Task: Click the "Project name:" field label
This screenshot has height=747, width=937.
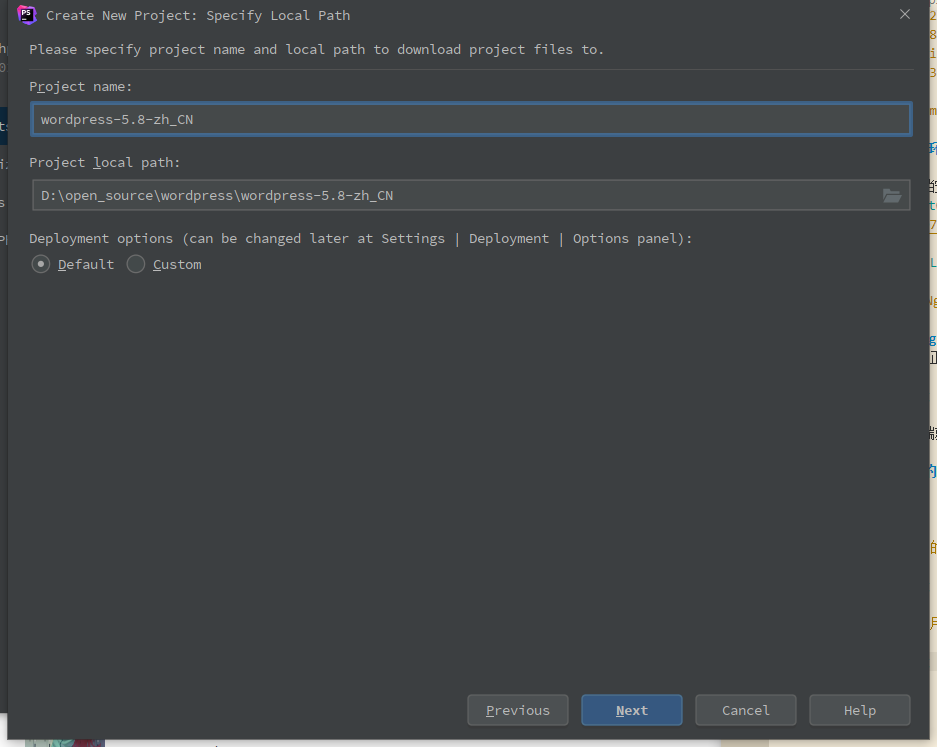Action: [81, 87]
